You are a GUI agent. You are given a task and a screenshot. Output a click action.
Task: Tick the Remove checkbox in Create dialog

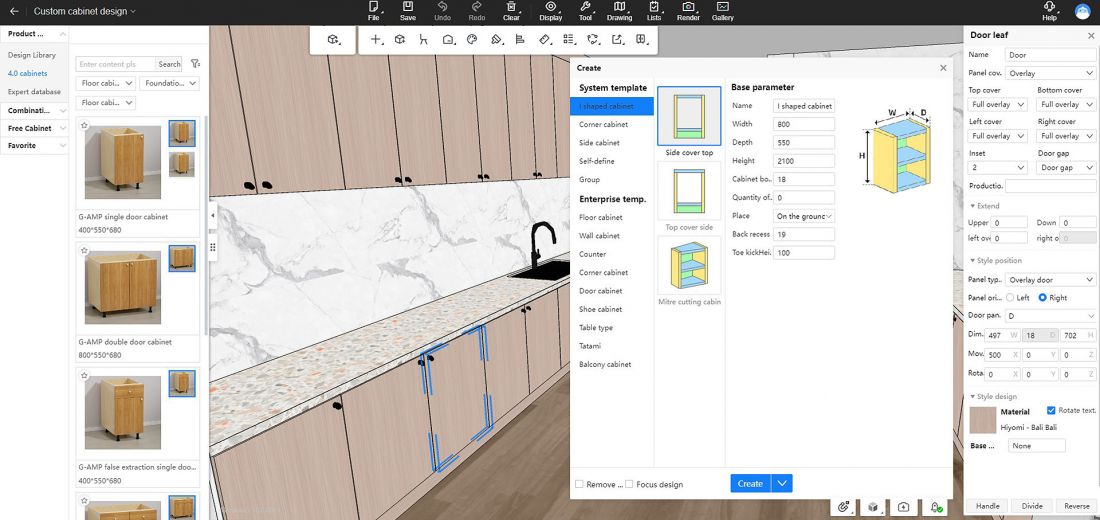pos(579,484)
